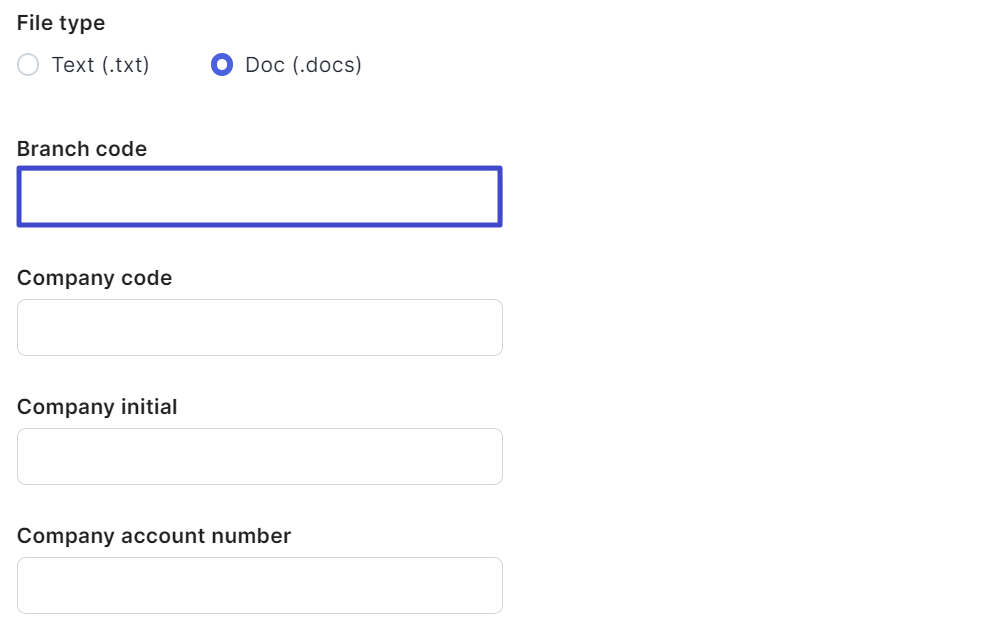
Task: Place cursor in Company account number field
Action: [x=259, y=585]
